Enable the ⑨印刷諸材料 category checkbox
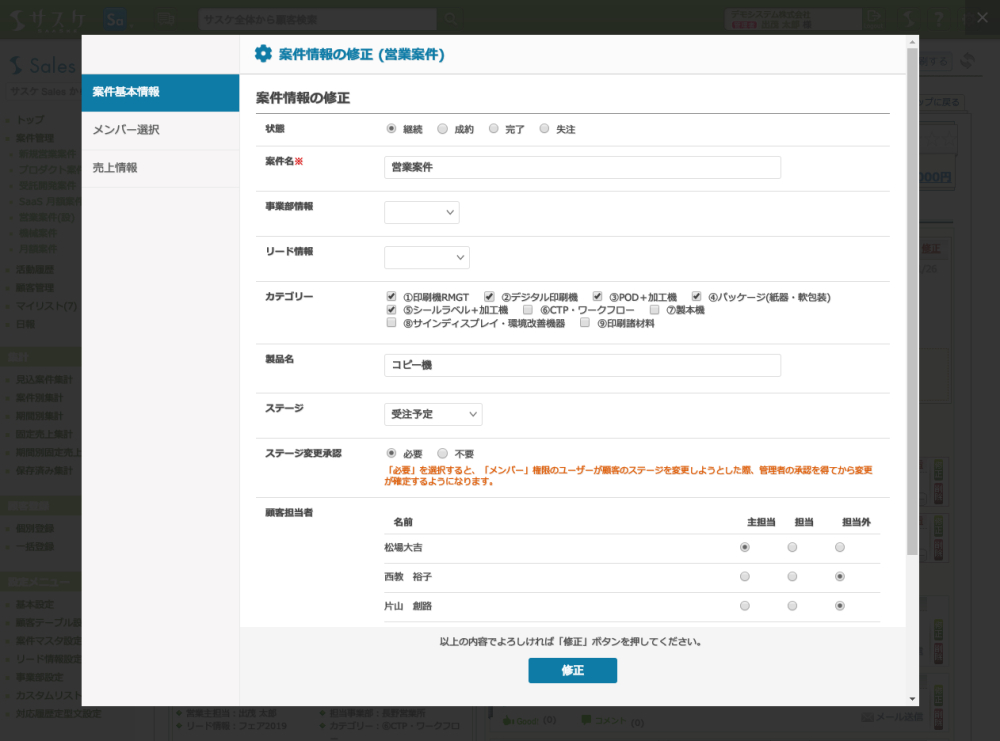The image size is (1000, 741). pos(585,323)
